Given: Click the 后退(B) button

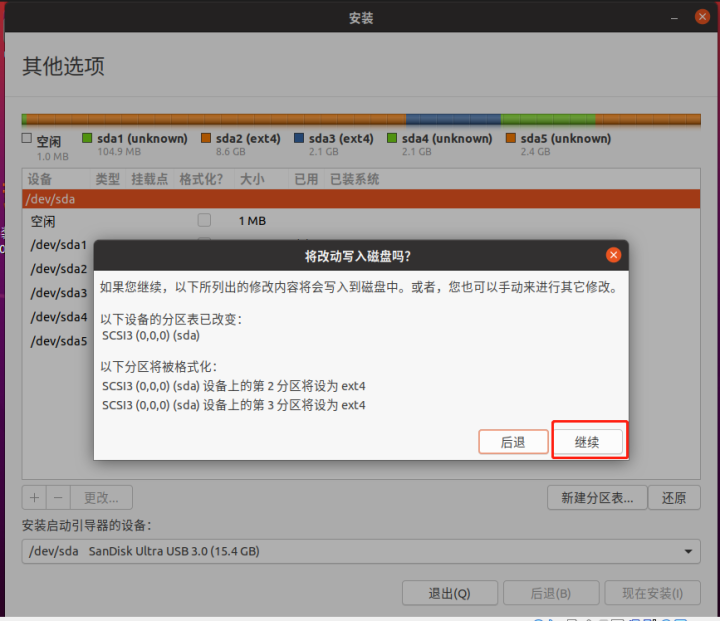Looking at the screenshot, I should click(x=551, y=593).
